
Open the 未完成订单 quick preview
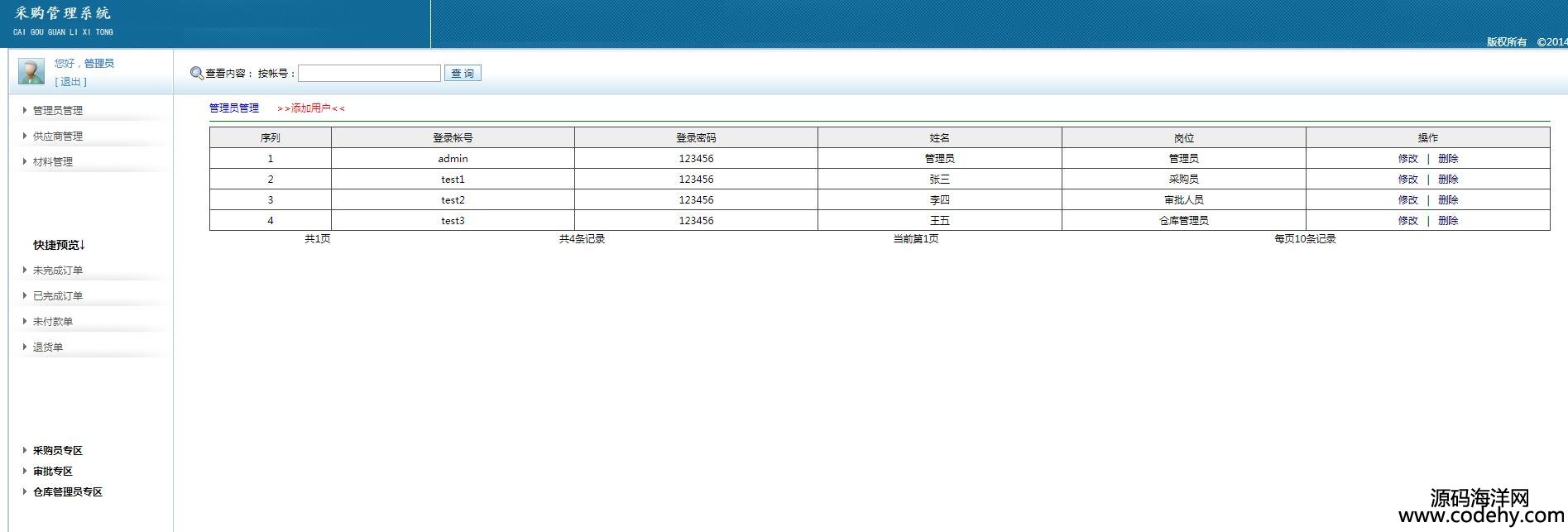click(x=57, y=271)
